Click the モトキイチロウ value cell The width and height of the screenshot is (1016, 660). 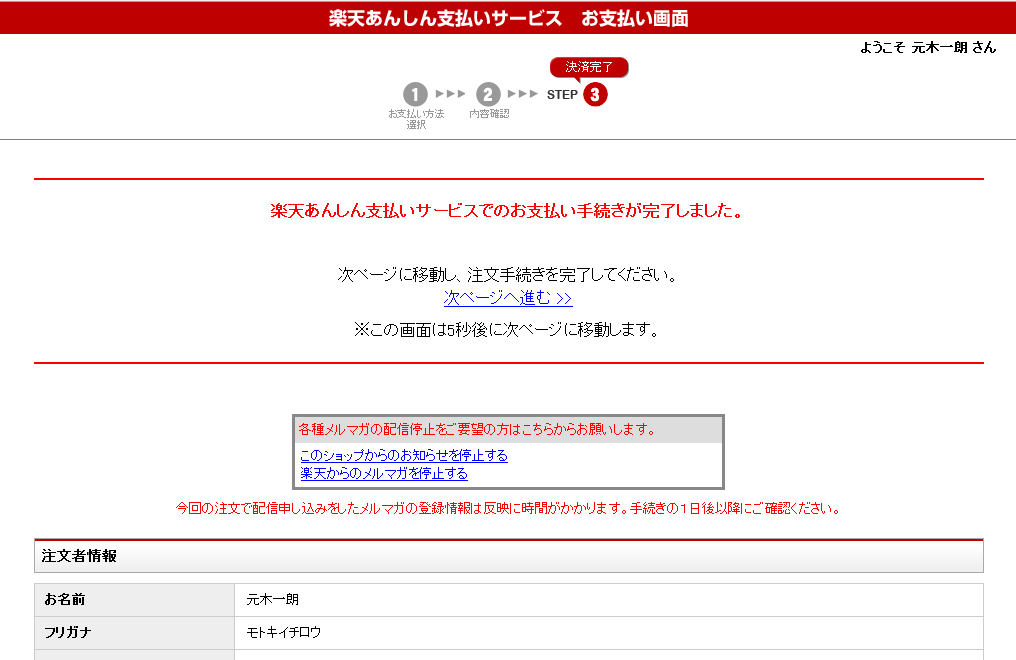(609, 633)
